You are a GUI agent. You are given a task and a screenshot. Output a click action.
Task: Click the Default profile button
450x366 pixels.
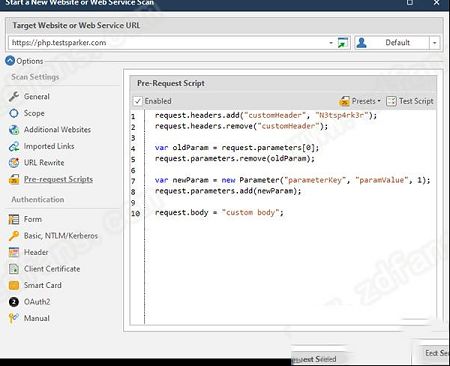pos(392,43)
